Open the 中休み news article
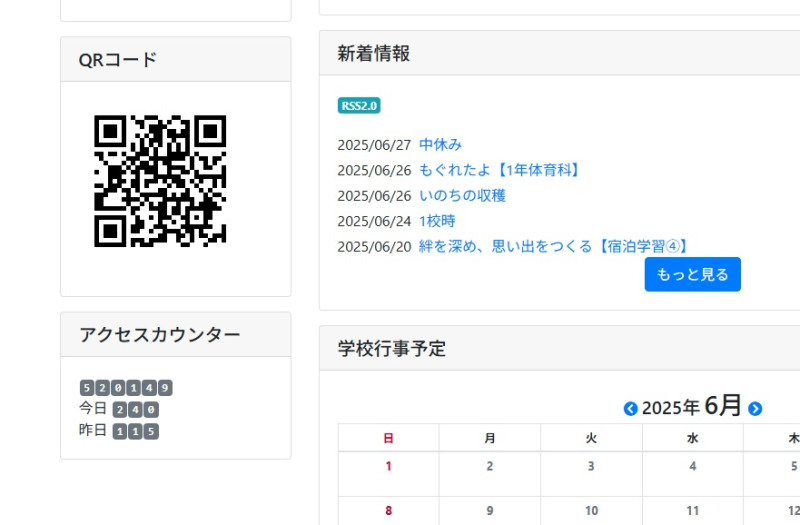 pyautogui.click(x=440, y=144)
